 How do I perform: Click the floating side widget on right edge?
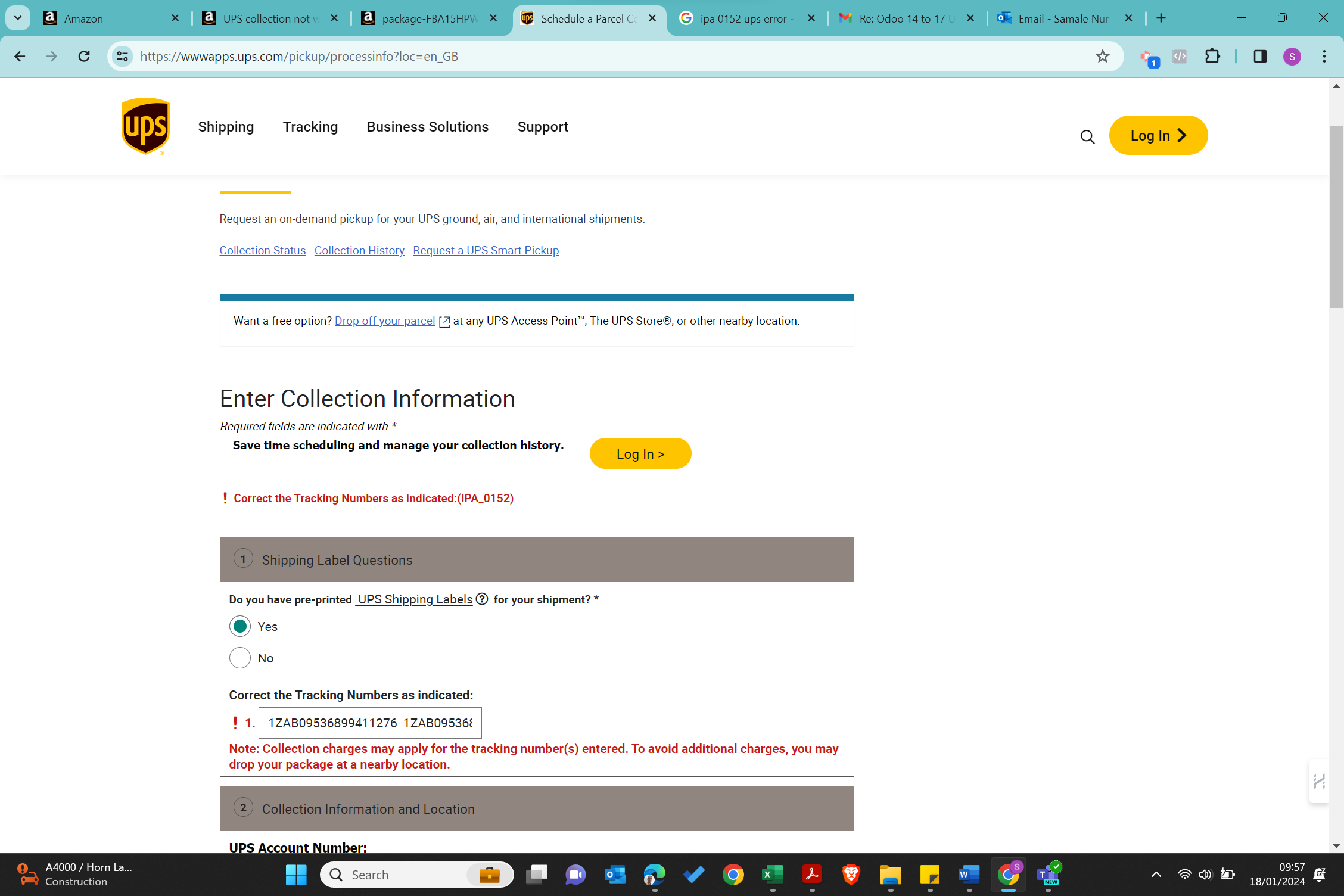coord(1319,781)
